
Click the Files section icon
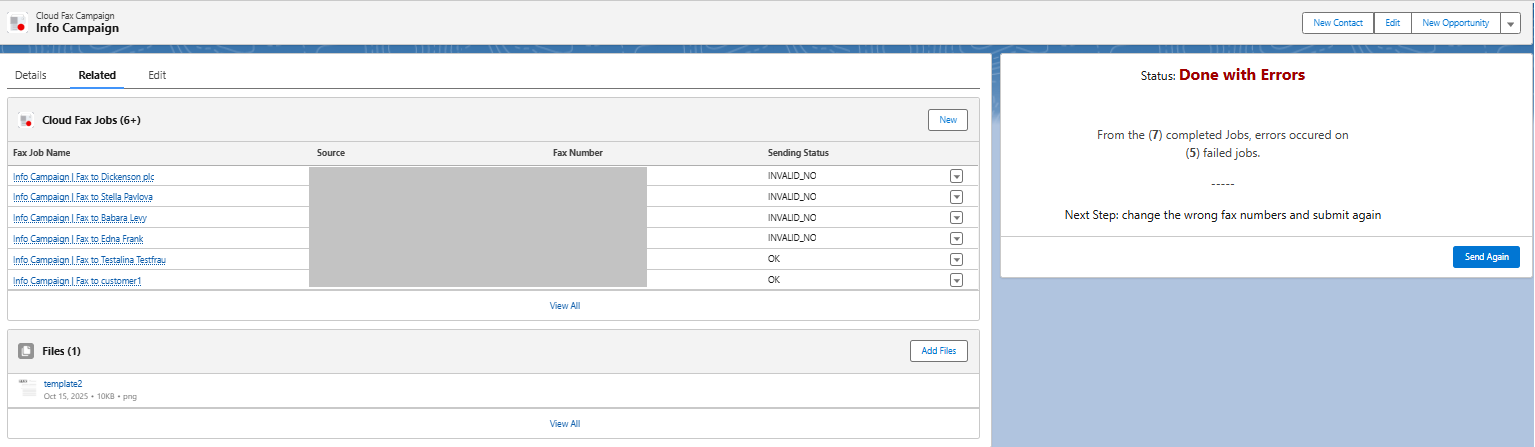point(26,351)
